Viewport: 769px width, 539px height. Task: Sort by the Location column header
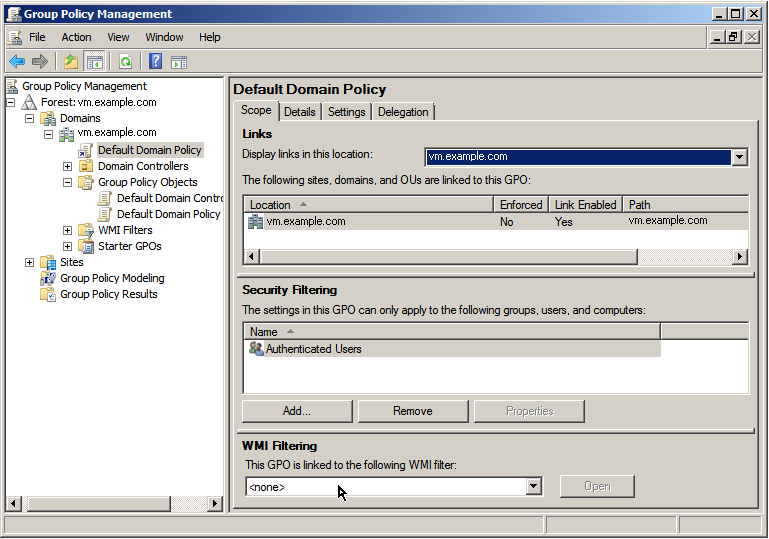[368, 205]
